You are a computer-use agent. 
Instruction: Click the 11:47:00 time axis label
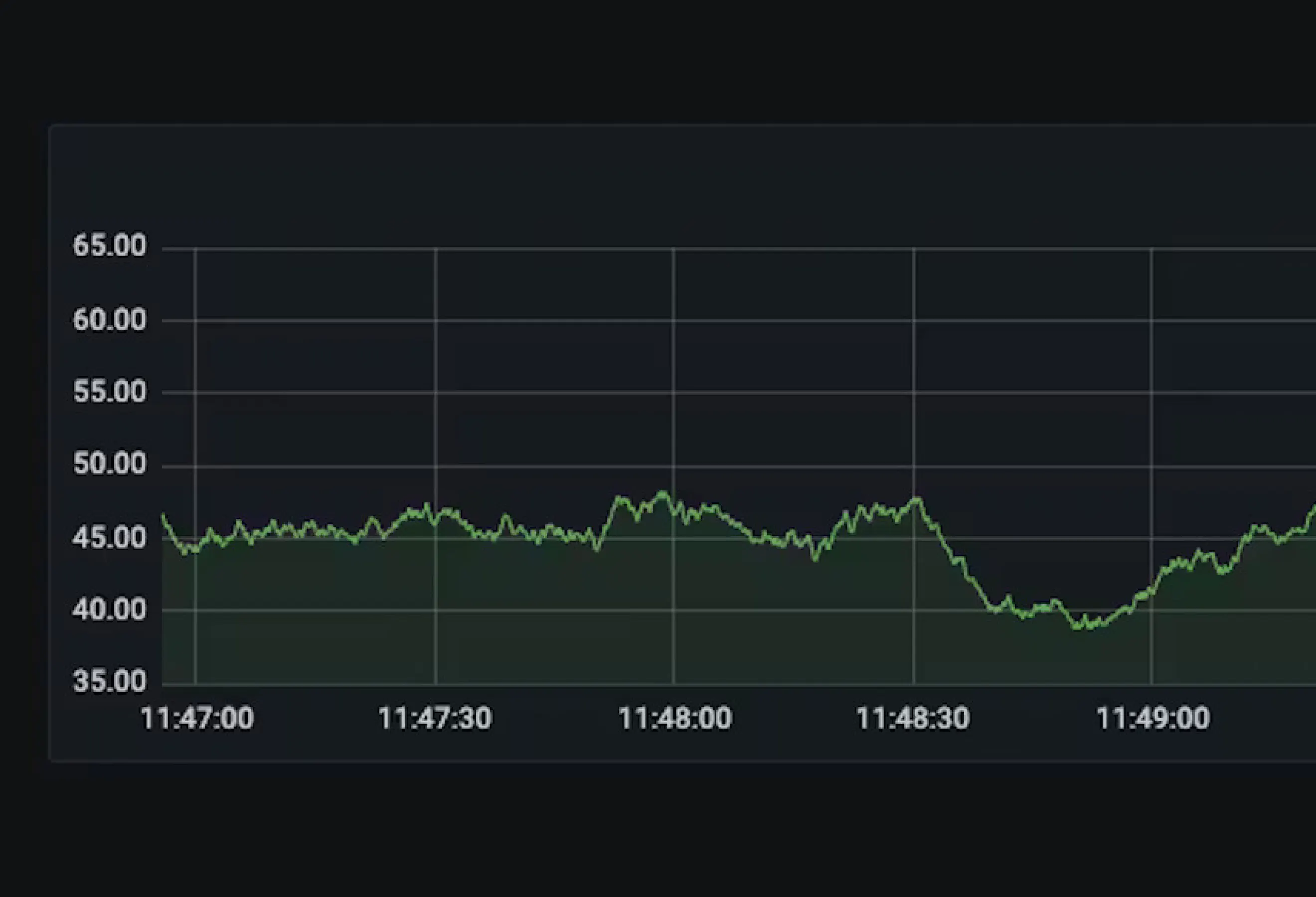(x=196, y=719)
